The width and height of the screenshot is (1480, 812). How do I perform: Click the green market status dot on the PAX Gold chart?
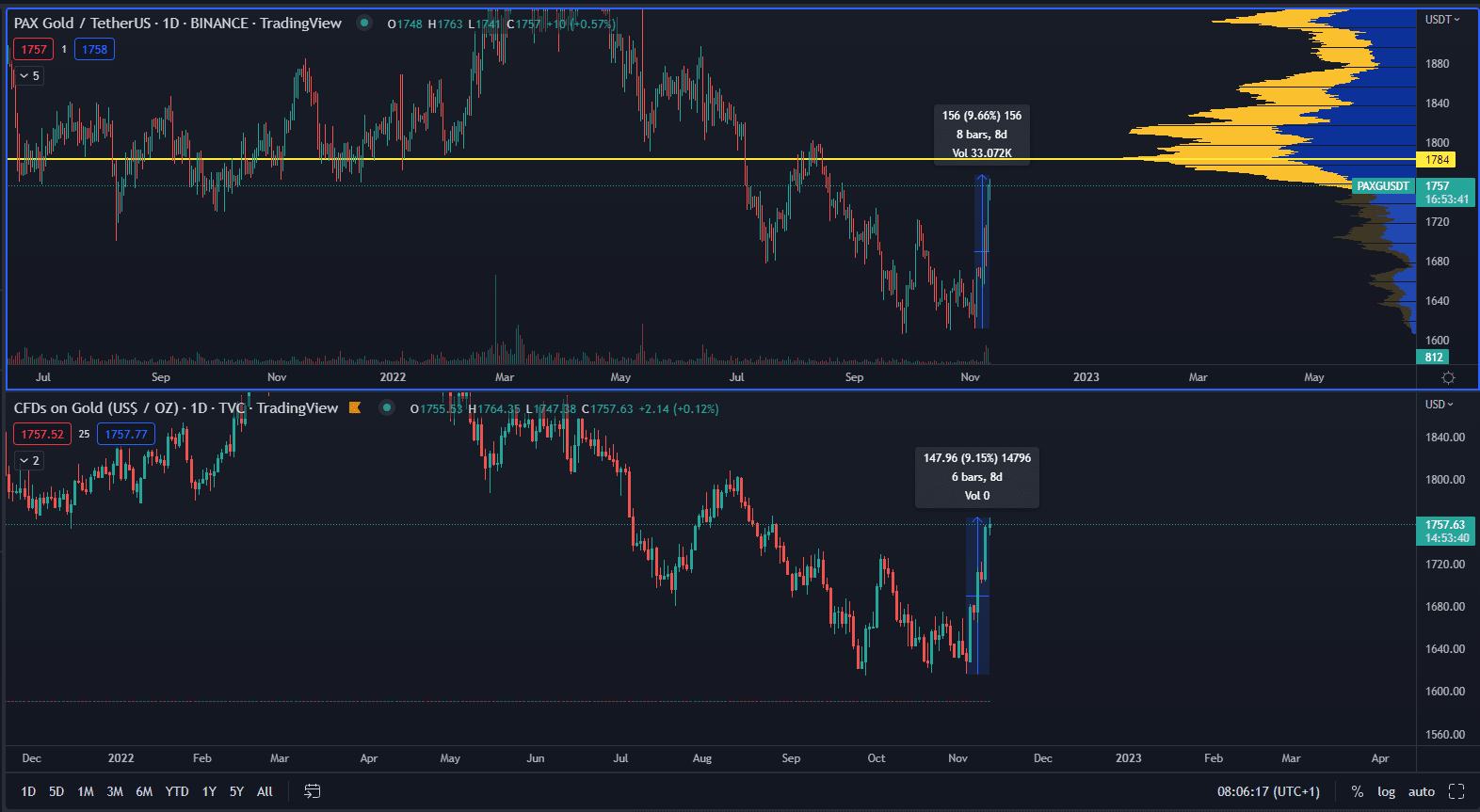(x=364, y=23)
